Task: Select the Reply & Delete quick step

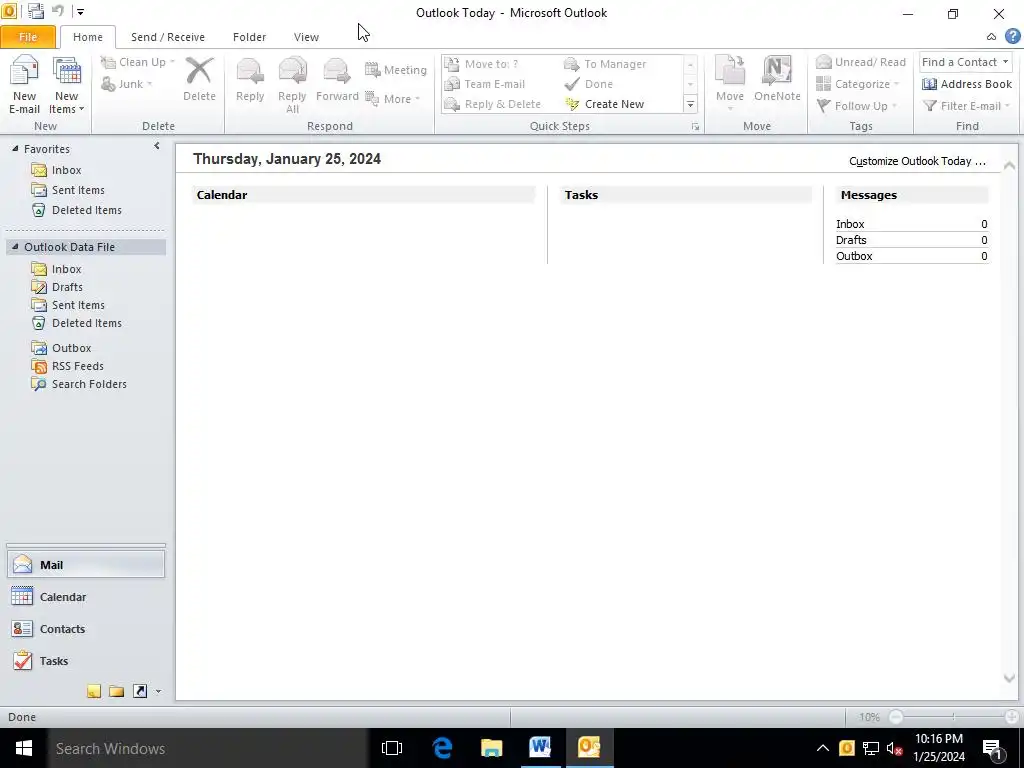Action: (492, 104)
